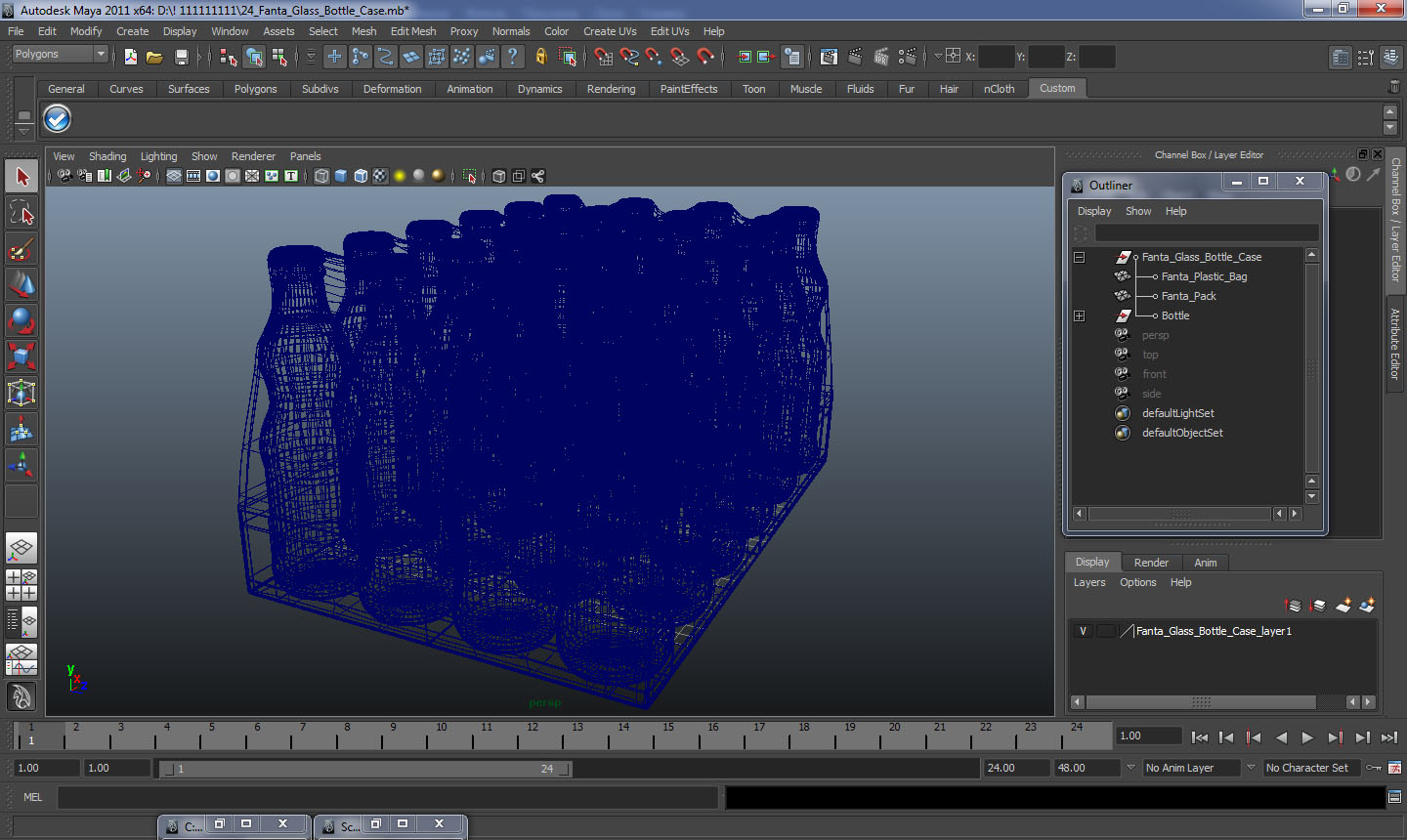The height and width of the screenshot is (840, 1407).
Task: Switch to the Render layer tab
Action: (1151, 563)
